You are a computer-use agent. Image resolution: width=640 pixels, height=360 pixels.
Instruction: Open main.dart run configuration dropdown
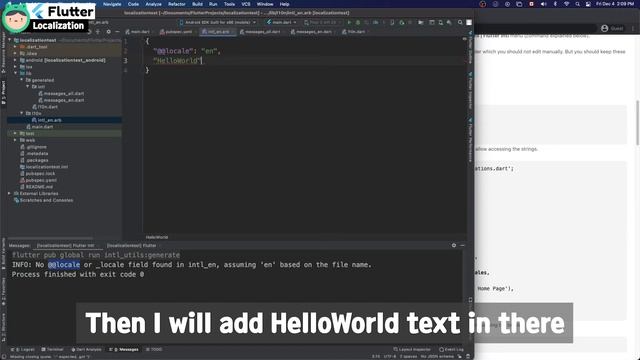(282, 22)
